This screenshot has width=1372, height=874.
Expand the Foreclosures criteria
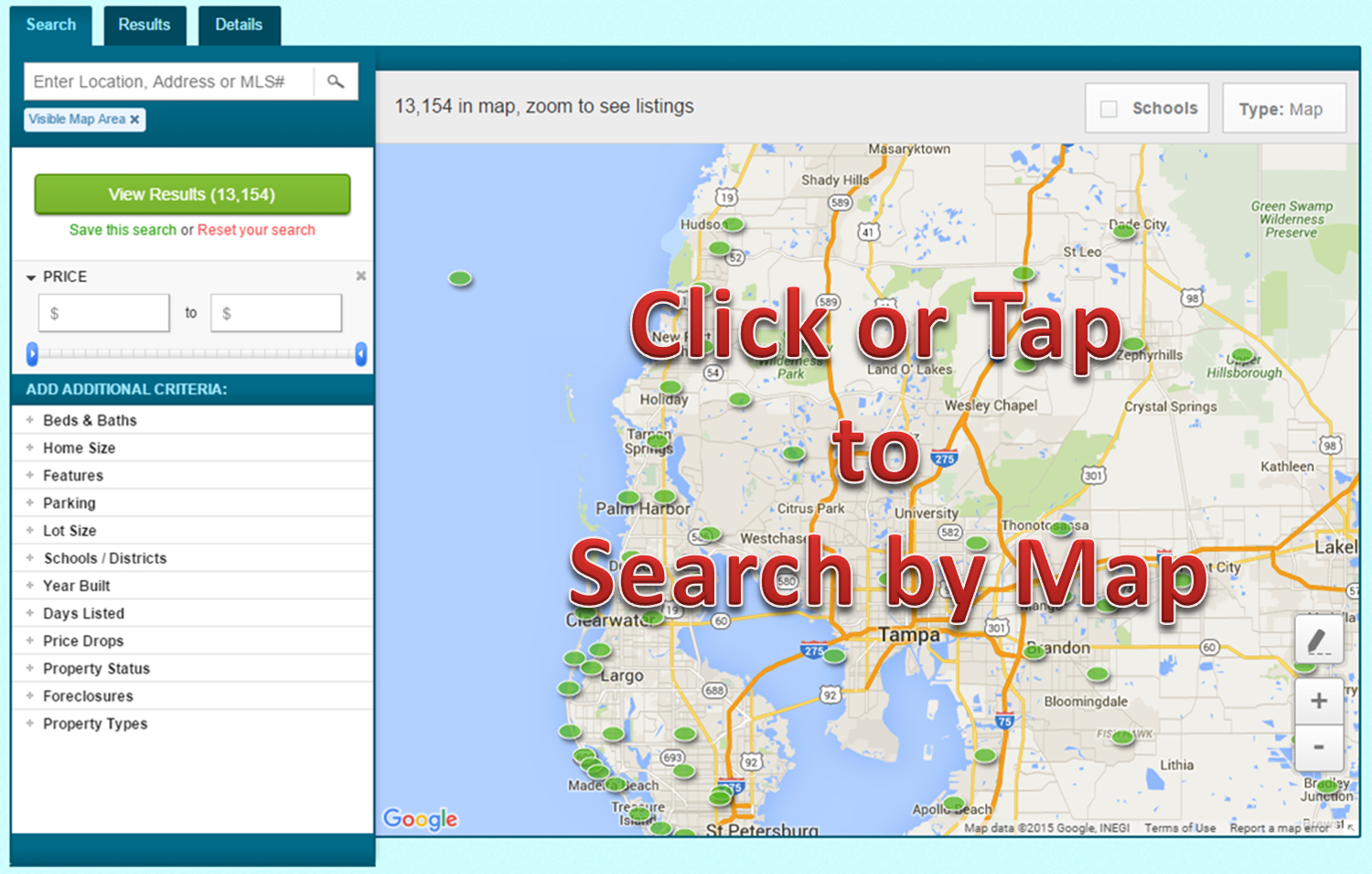pos(88,696)
